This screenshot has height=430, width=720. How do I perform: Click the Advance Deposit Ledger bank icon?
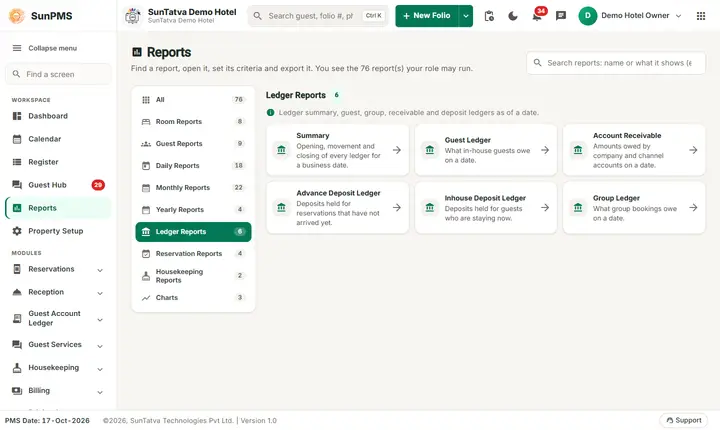point(281,208)
